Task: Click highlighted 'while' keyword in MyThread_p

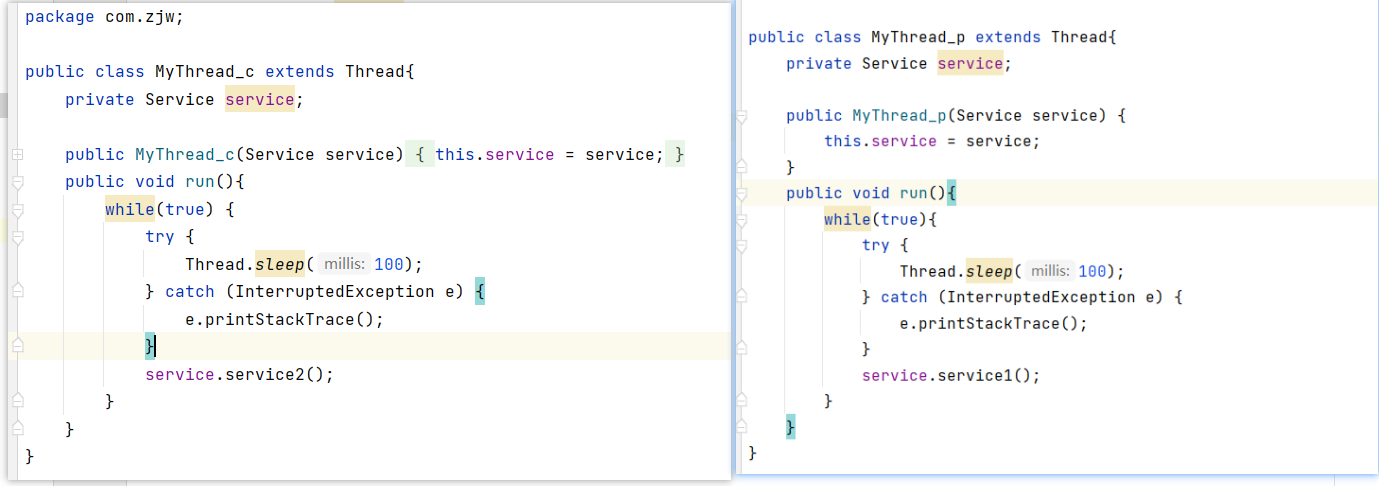Action: click(x=847, y=219)
